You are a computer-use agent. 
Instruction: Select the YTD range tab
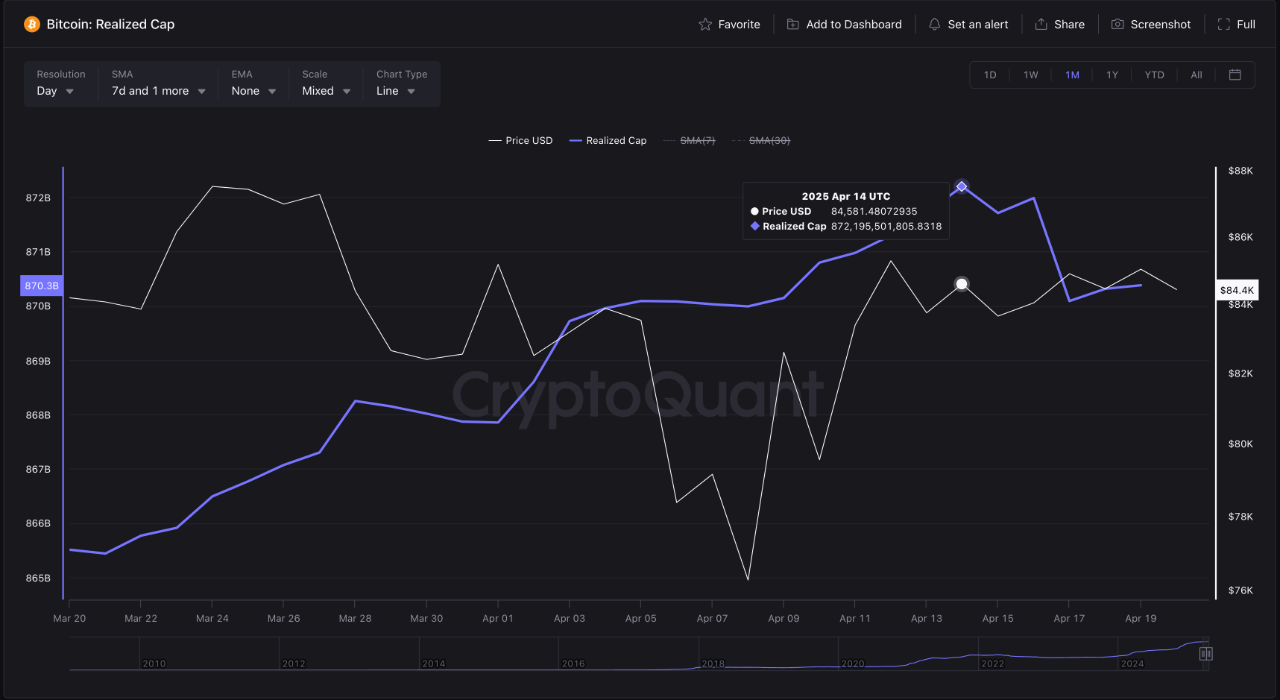coord(1154,74)
